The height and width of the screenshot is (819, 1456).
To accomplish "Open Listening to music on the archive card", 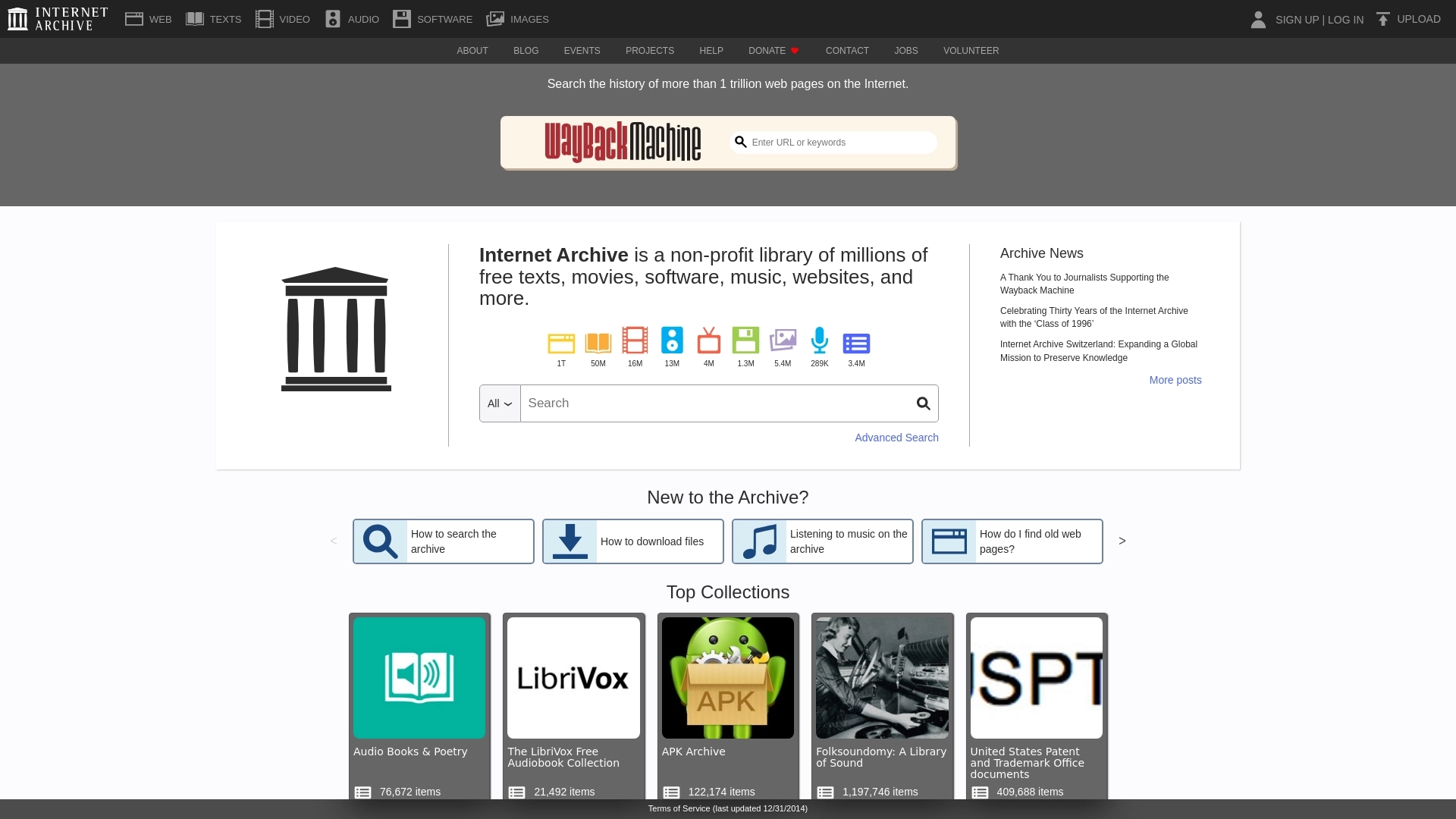I will 823,541.
